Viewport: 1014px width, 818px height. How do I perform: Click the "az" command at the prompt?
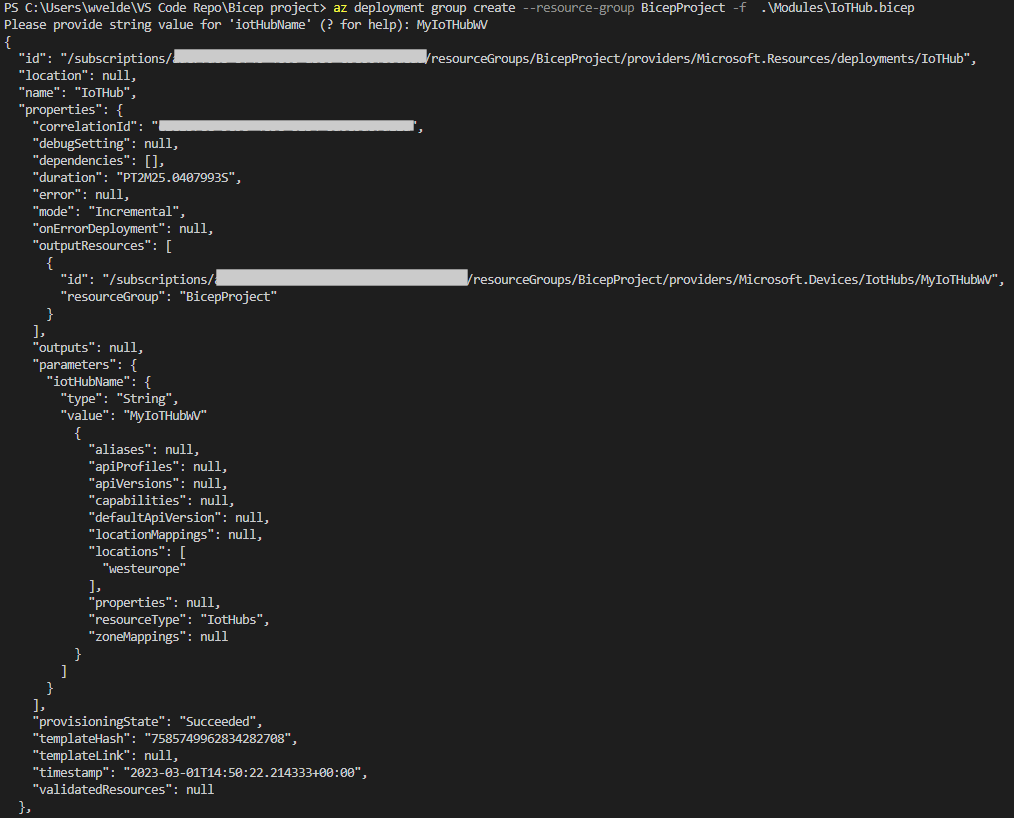point(341,8)
